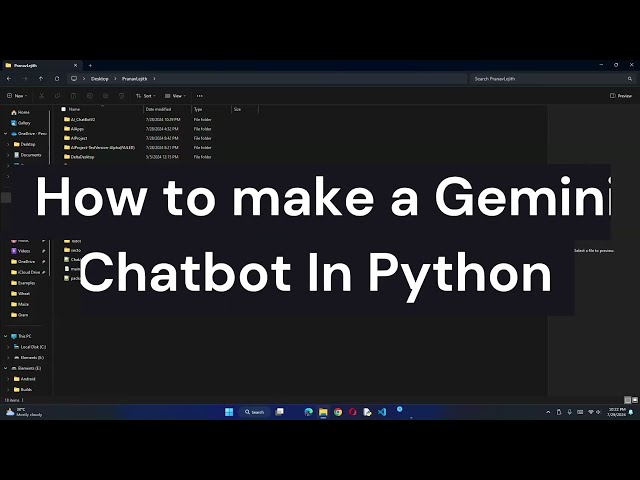The width and height of the screenshot is (640, 480).
Task: Click the Delete trash icon in the toolbar
Action: coord(121,96)
